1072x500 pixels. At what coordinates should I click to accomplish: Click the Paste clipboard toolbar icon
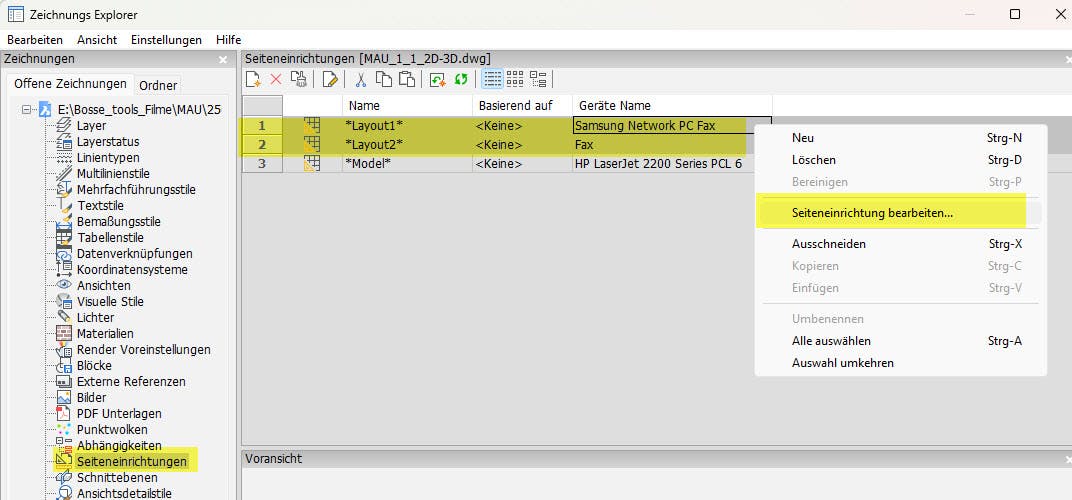point(407,79)
